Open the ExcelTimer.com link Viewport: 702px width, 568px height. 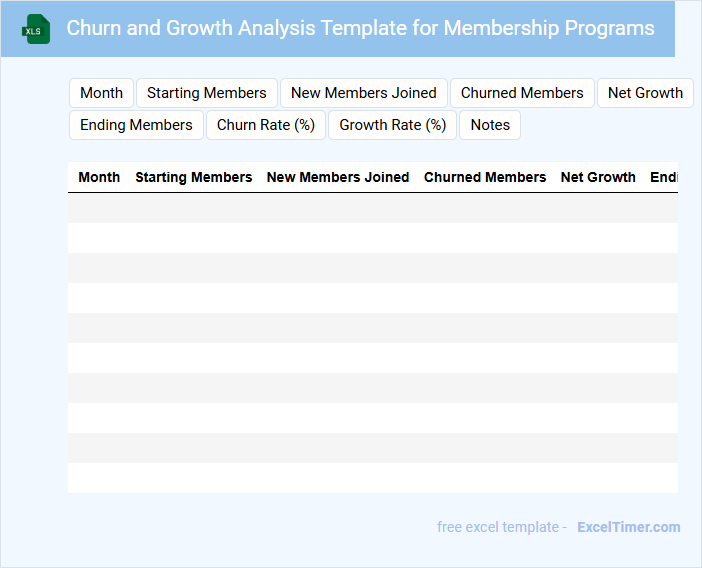click(x=628, y=527)
